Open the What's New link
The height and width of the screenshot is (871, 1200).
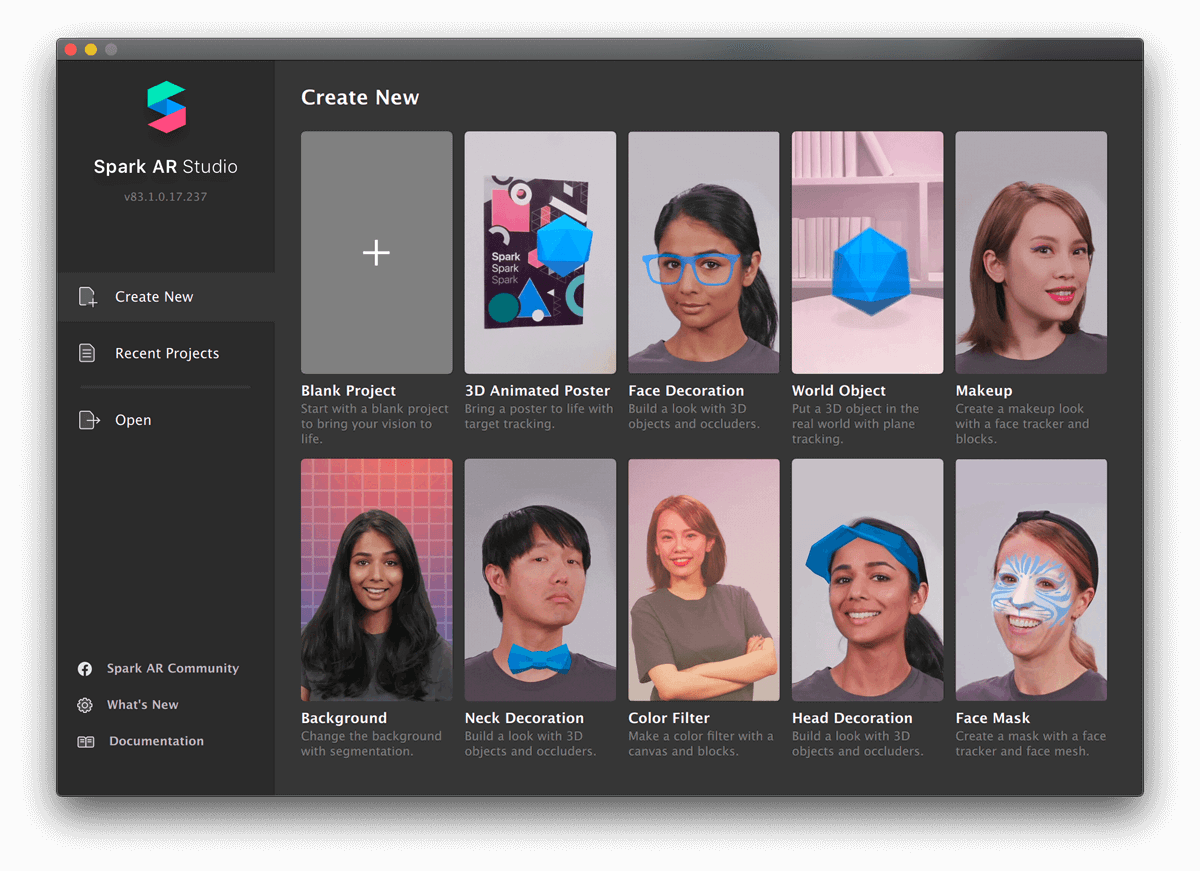(143, 705)
